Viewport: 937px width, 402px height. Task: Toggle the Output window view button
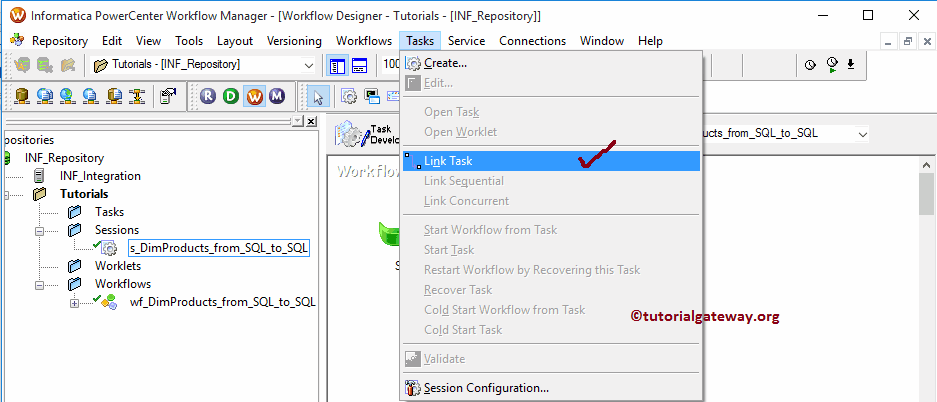359,65
